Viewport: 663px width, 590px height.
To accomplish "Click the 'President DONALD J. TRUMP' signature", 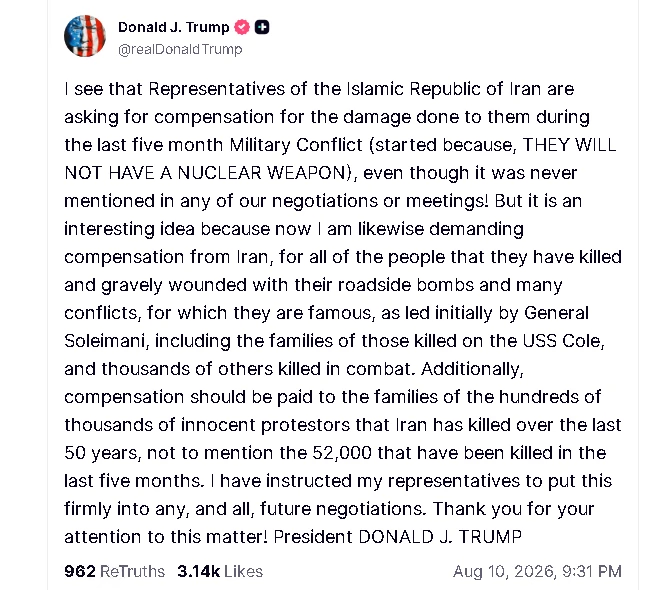I will (x=397, y=537).
